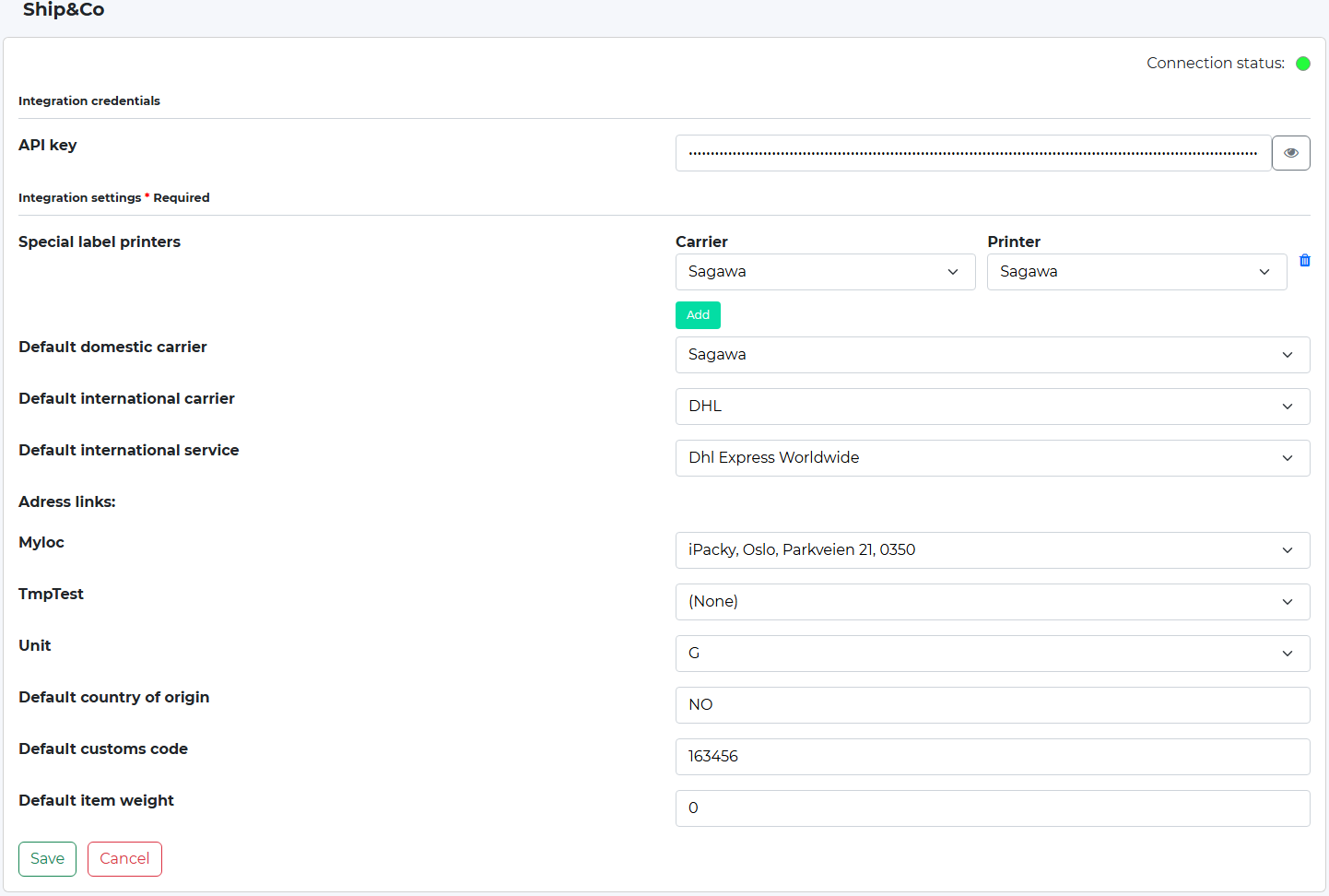Viewport: 1329px width, 896px height.
Task: Open the Carrier dropdown under Special label printers
Action: coord(824,272)
